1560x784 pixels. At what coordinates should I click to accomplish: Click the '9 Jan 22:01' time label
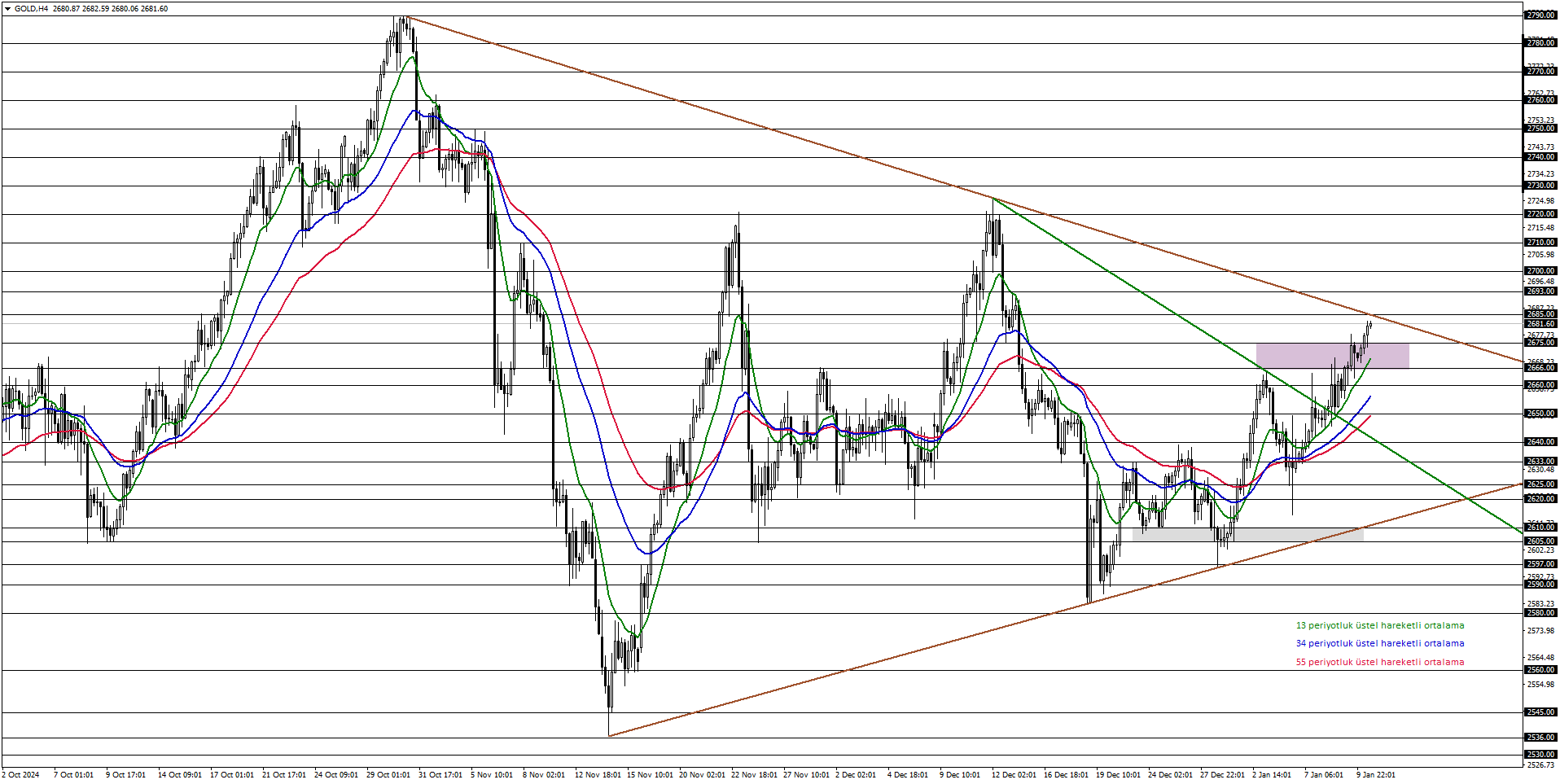click(1376, 775)
